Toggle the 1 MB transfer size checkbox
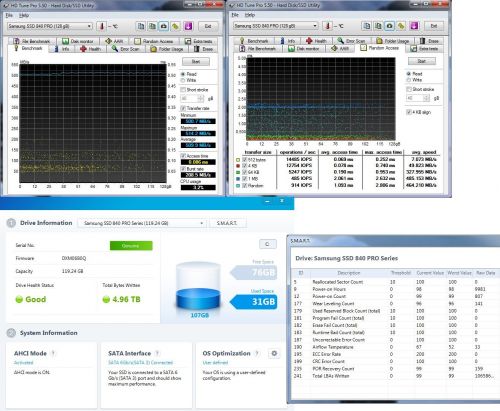This screenshot has width=500, height=411. click(x=245, y=179)
